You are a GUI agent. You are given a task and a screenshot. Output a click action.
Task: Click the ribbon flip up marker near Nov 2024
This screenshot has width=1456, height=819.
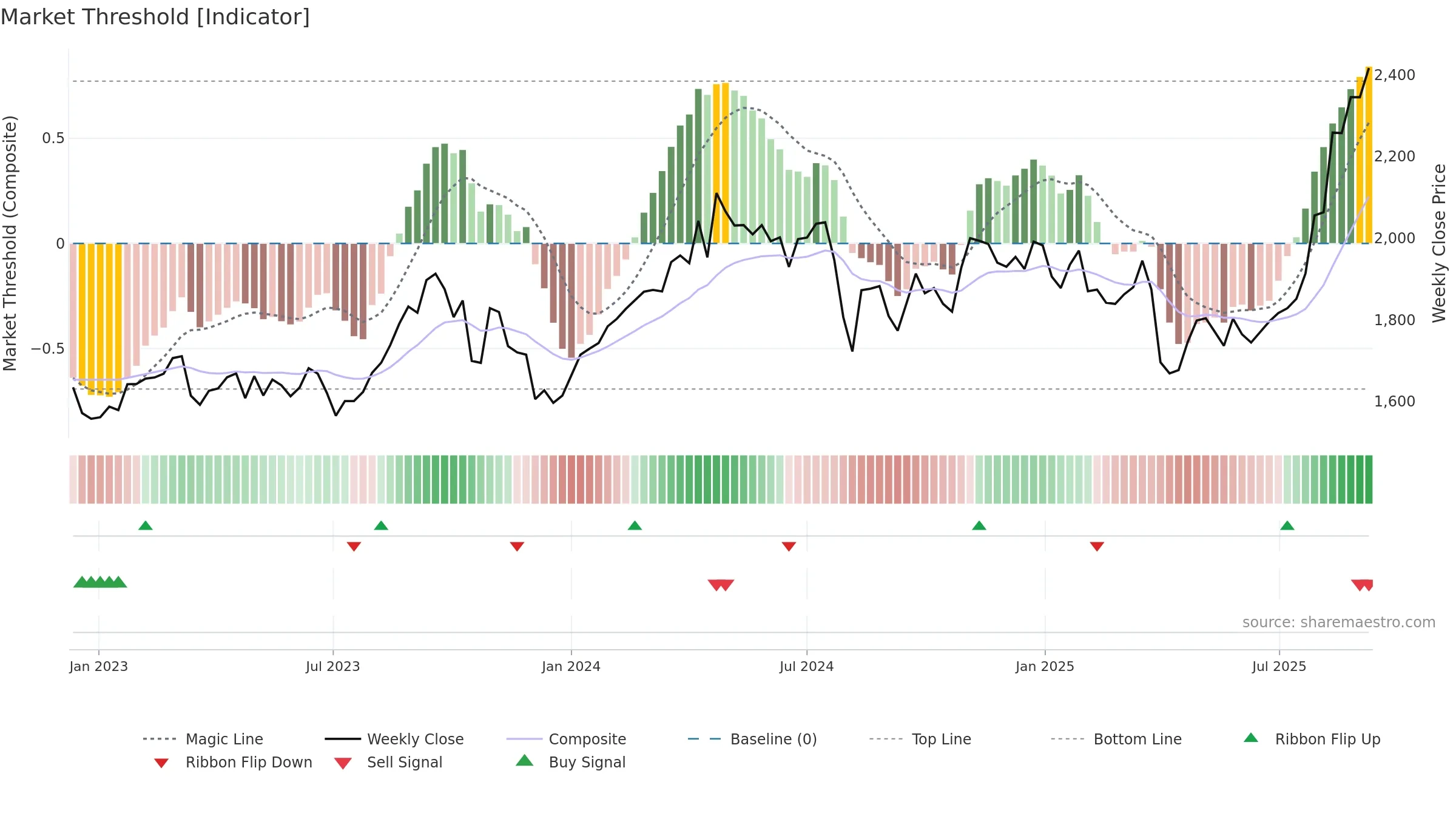pos(979,525)
